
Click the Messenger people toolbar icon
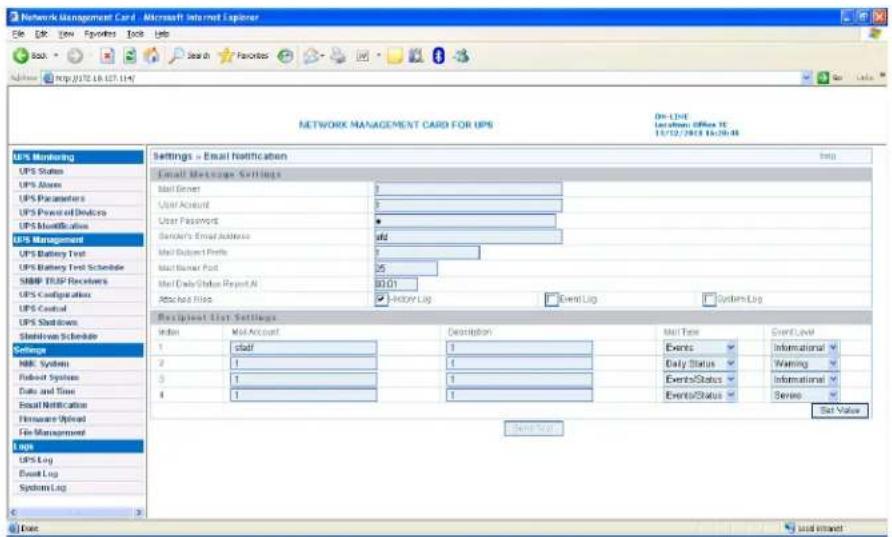[x=461, y=56]
